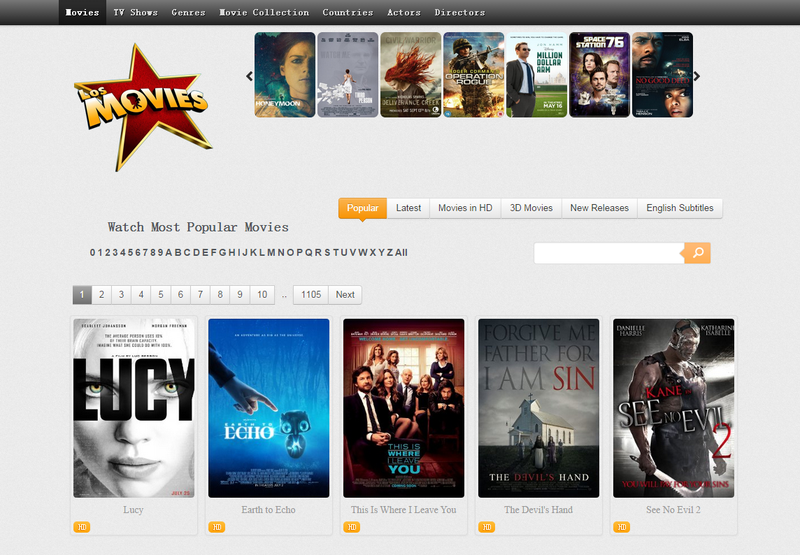Click HD badge under This Is Where I Leave You
The width and height of the screenshot is (800, 555).
click(352, 527)
